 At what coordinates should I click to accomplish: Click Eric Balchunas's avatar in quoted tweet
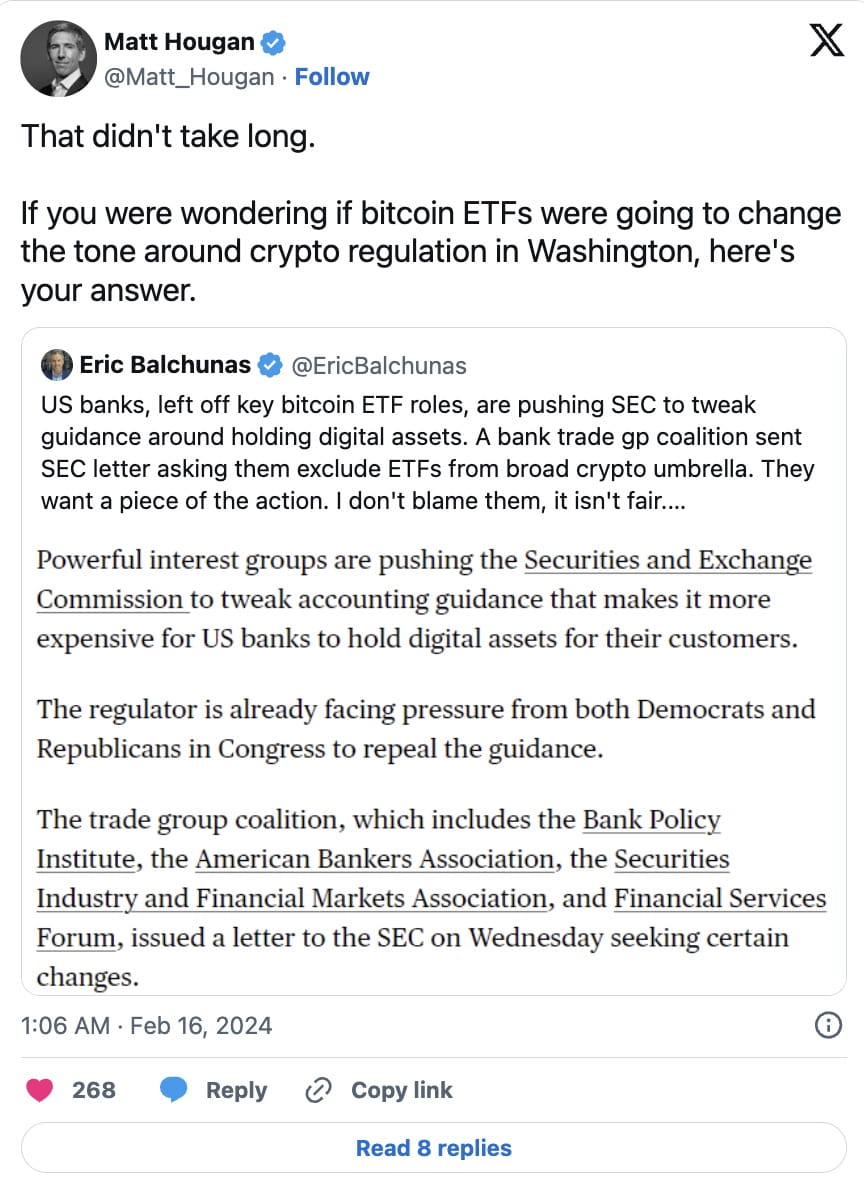click(57, 365)
